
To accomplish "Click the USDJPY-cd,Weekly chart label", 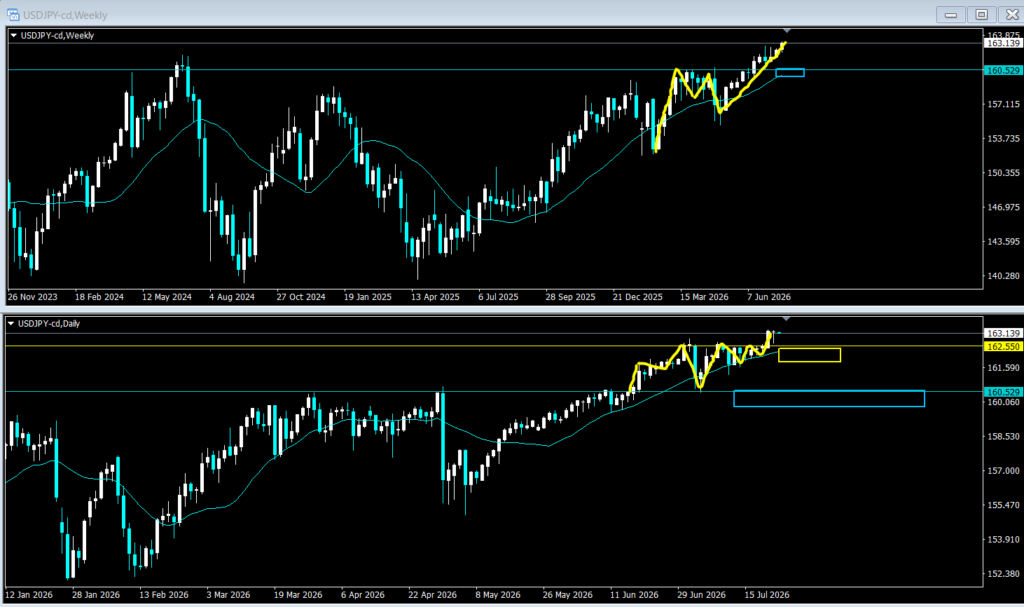I will coord(57,36).
